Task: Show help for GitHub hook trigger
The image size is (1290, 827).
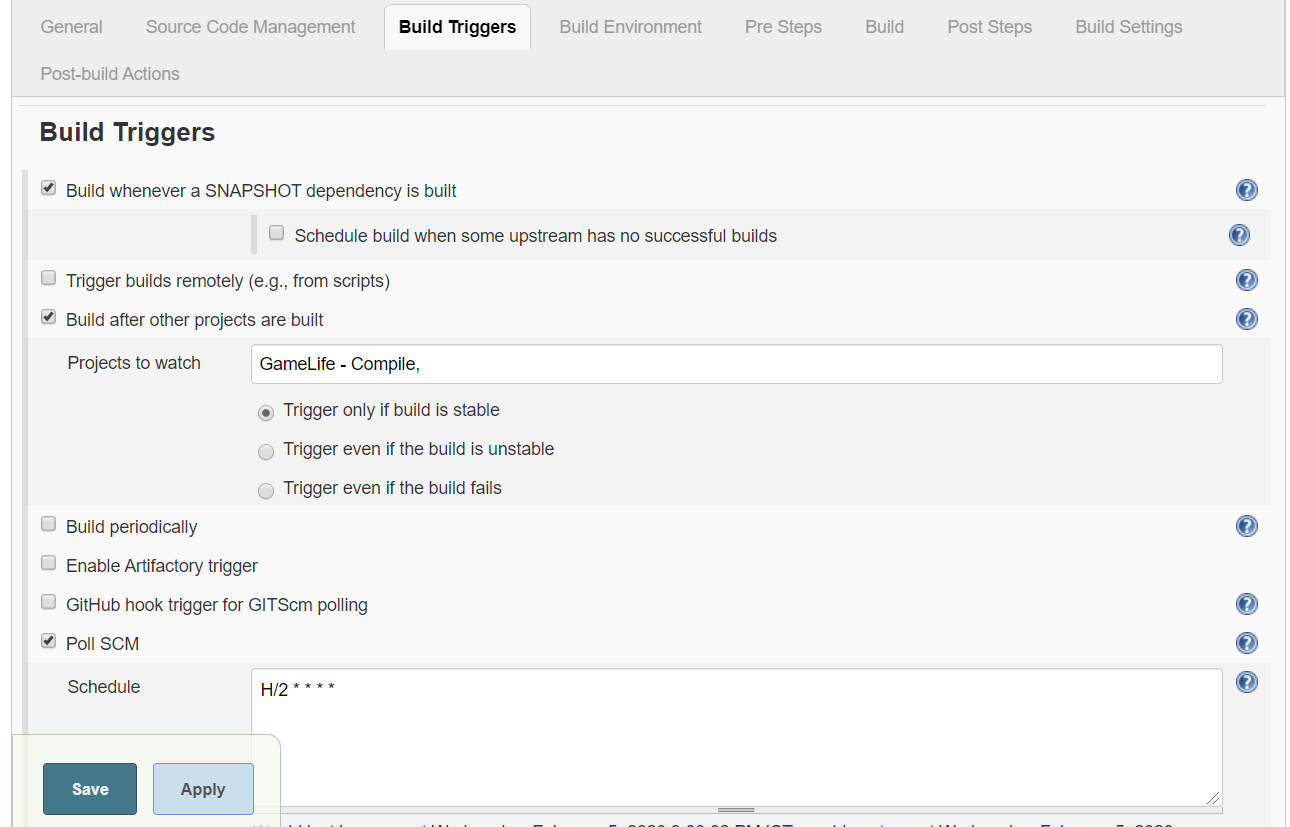Action: tap(1246, 604)
